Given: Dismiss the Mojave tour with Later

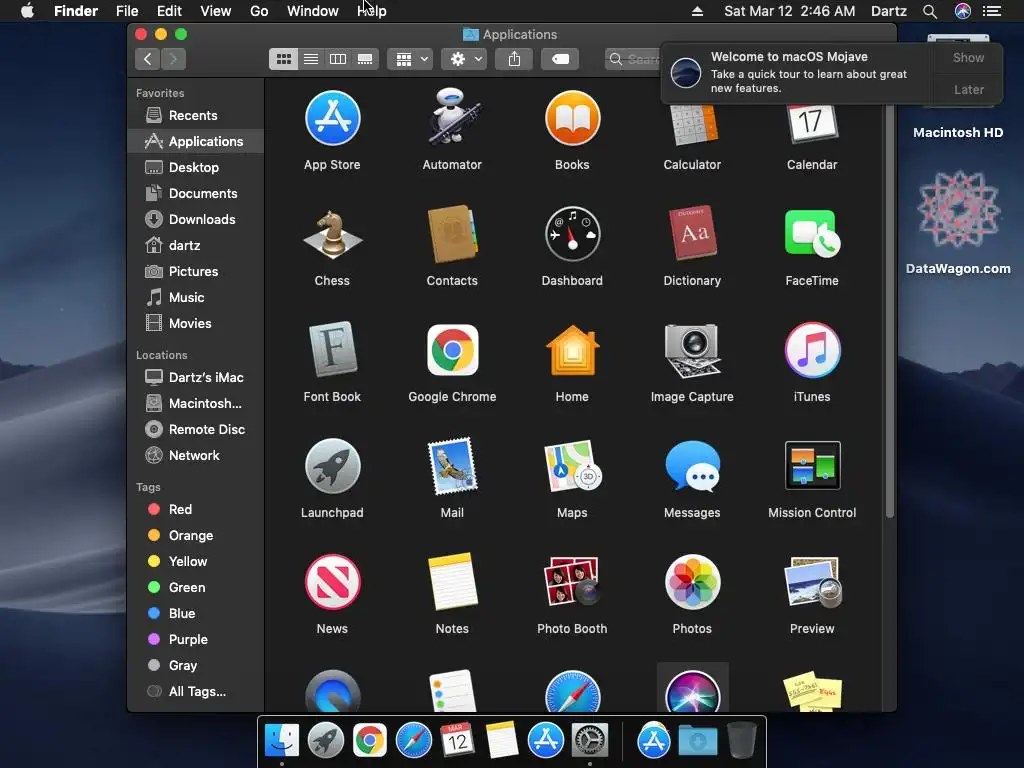Looking at the screenshot, I should point(968,89).
